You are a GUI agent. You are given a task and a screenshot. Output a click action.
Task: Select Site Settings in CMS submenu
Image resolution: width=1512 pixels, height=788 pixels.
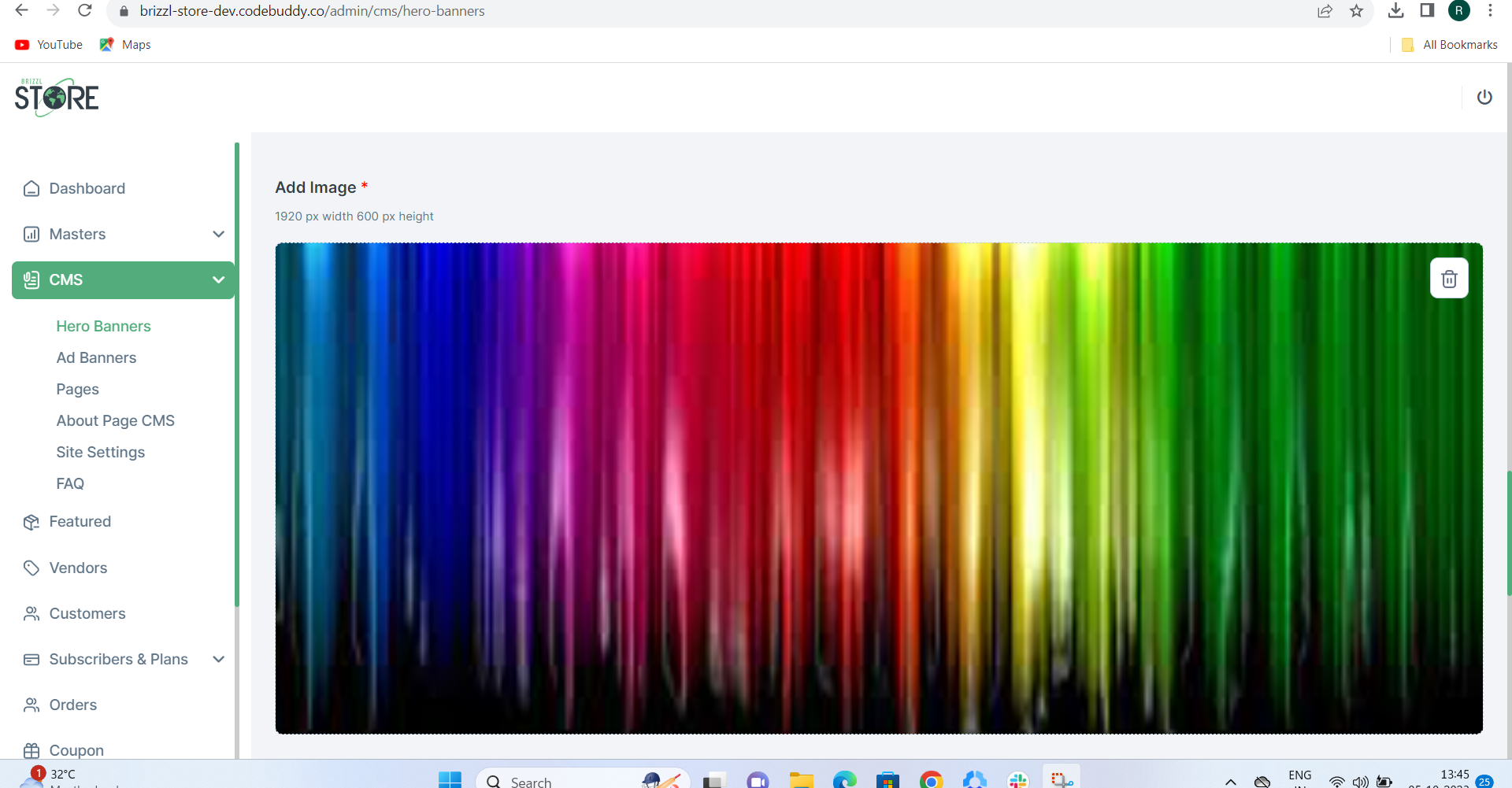[100, 452]
